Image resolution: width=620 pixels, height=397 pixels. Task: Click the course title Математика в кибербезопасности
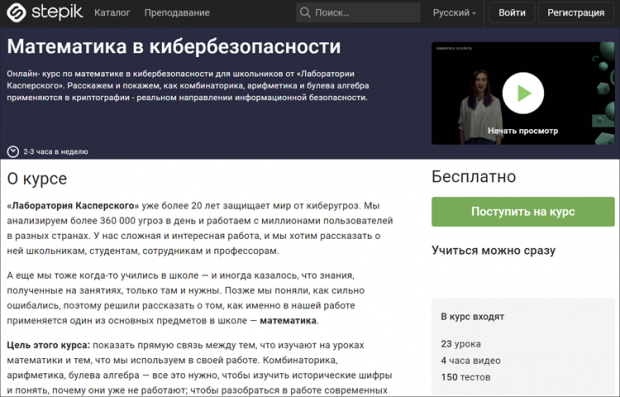coord(174,46)
